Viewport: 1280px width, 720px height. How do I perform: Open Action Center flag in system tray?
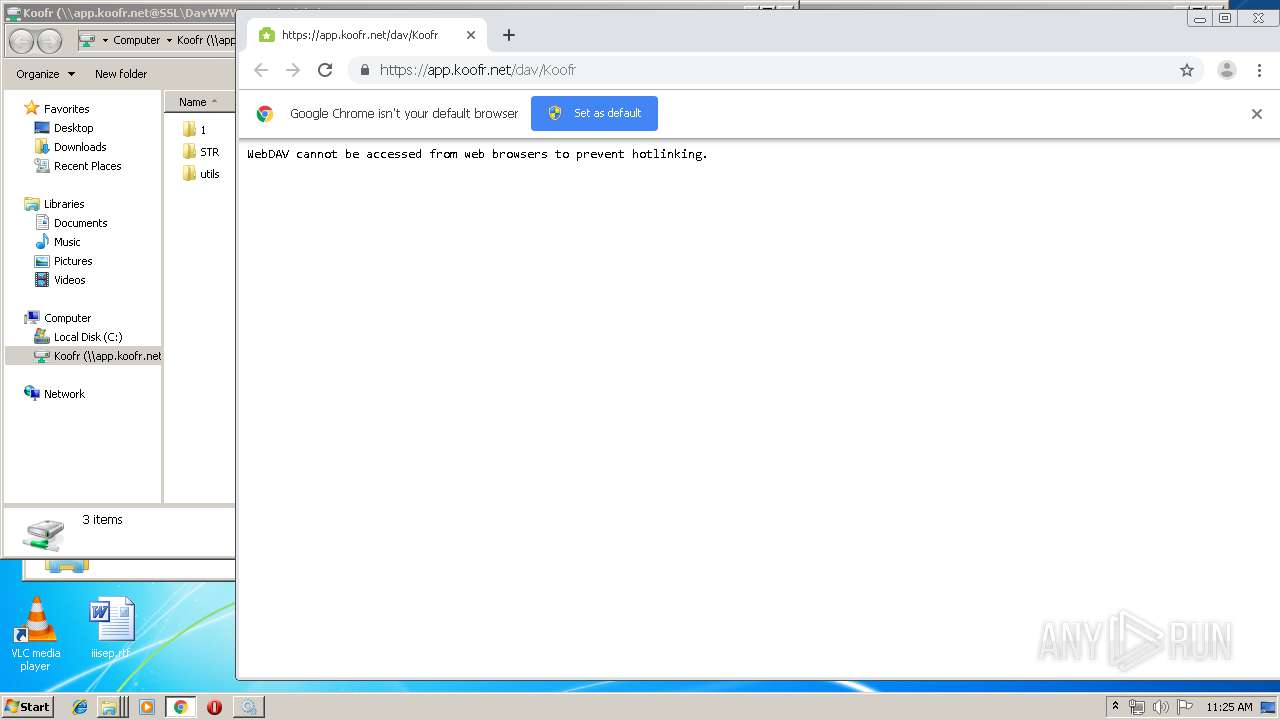point(1184,707)
